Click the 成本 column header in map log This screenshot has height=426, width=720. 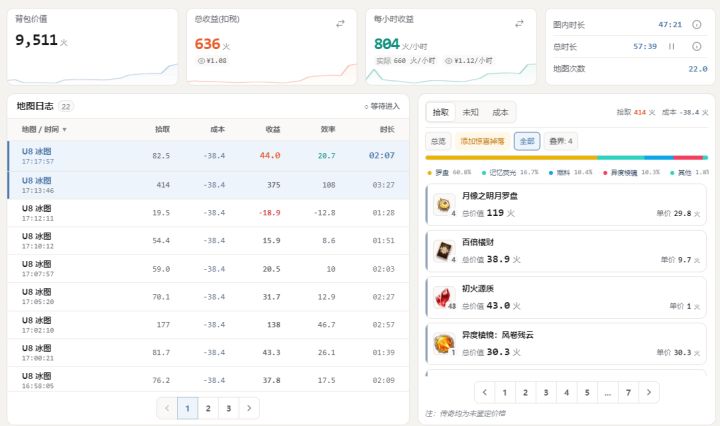point(218,129)
